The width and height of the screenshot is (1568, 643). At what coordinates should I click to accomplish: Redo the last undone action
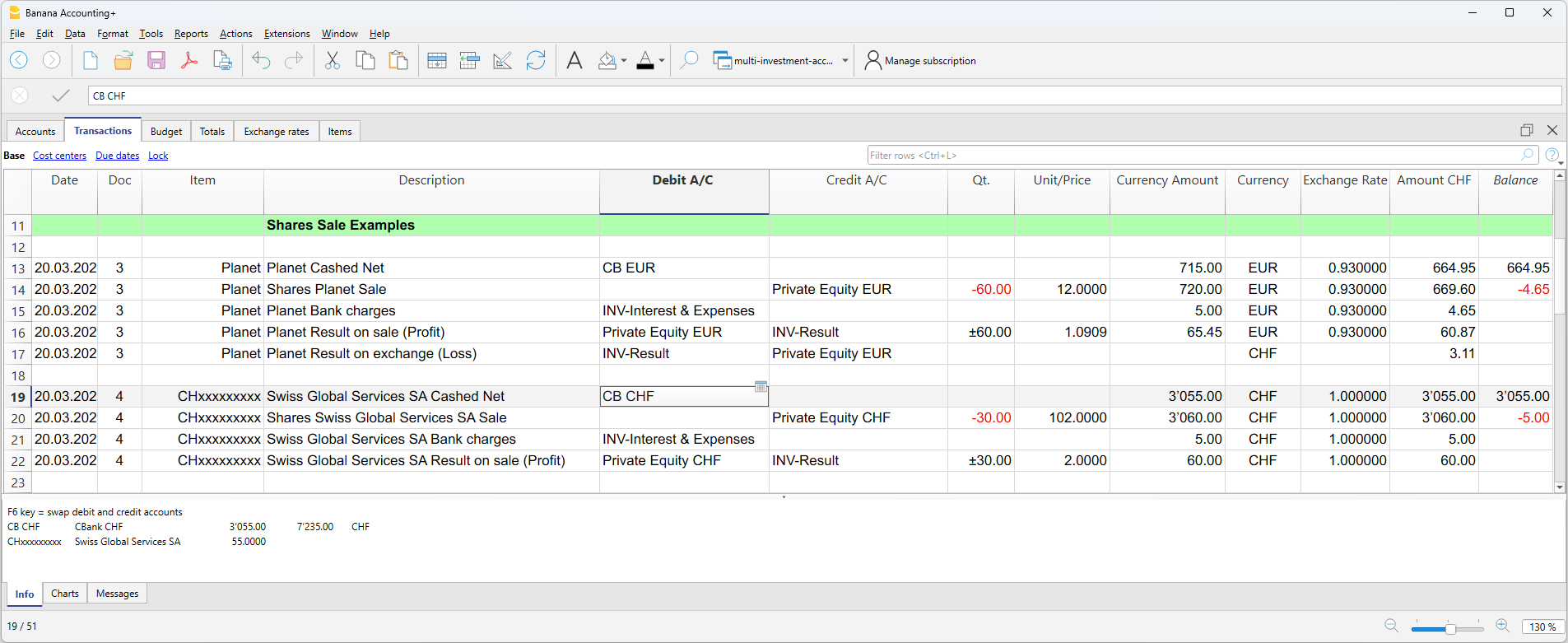(294, 60)
